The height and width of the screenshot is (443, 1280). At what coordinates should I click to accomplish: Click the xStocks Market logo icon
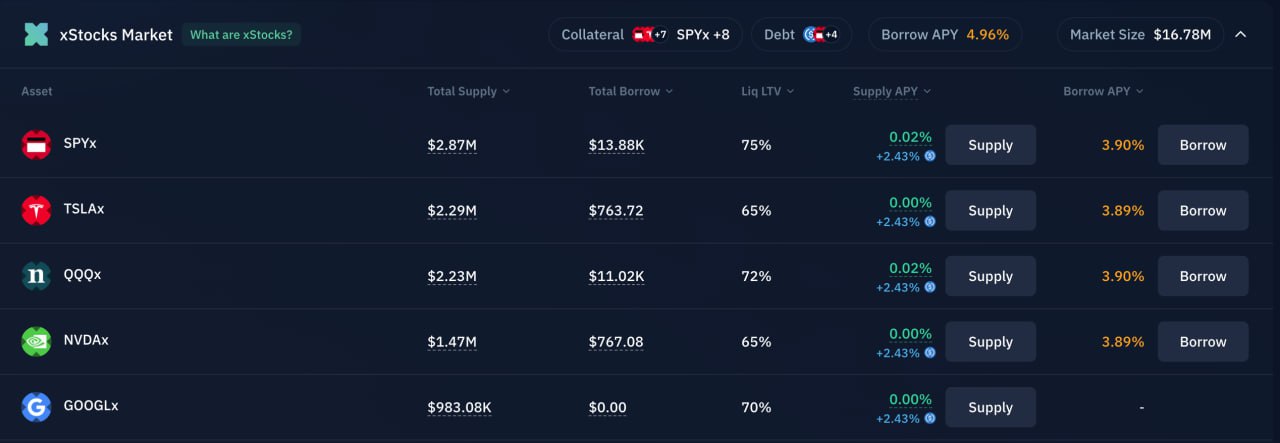click(x=36, y=34)
